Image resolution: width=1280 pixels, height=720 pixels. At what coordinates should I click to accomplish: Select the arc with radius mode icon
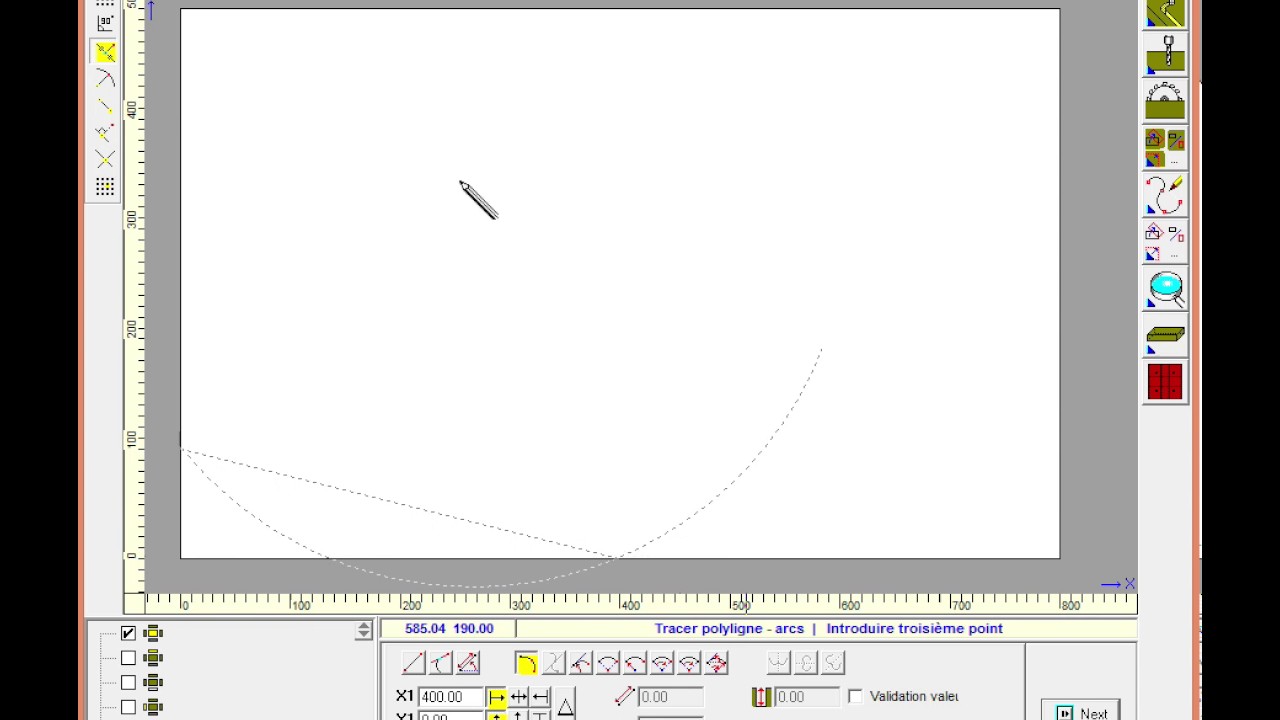(662, 663)
